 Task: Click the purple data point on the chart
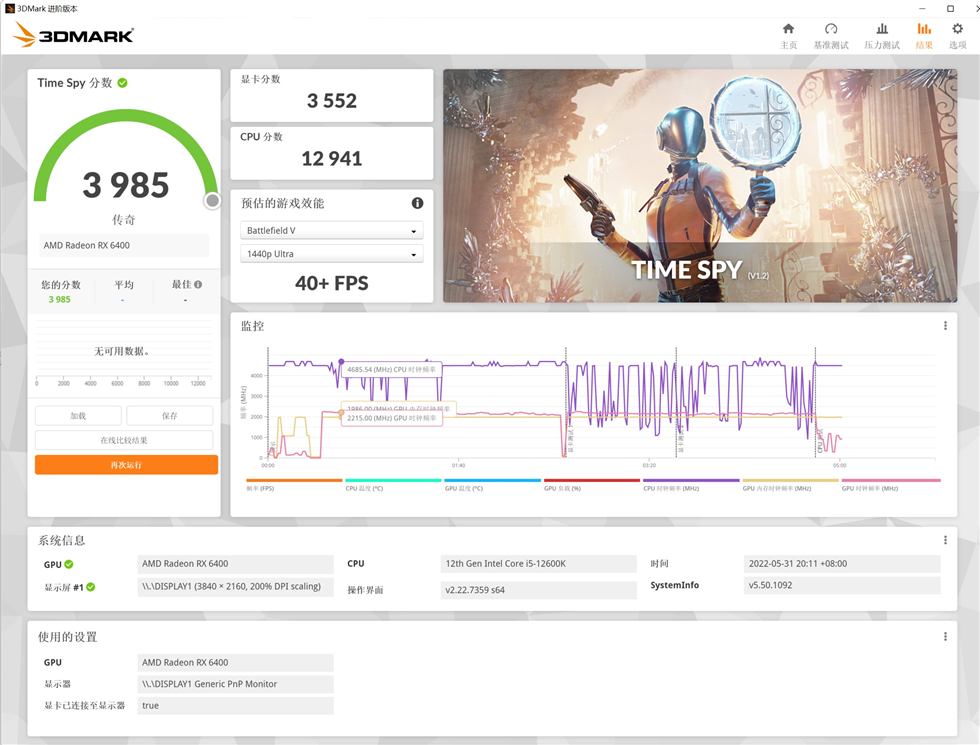point(341,362)
